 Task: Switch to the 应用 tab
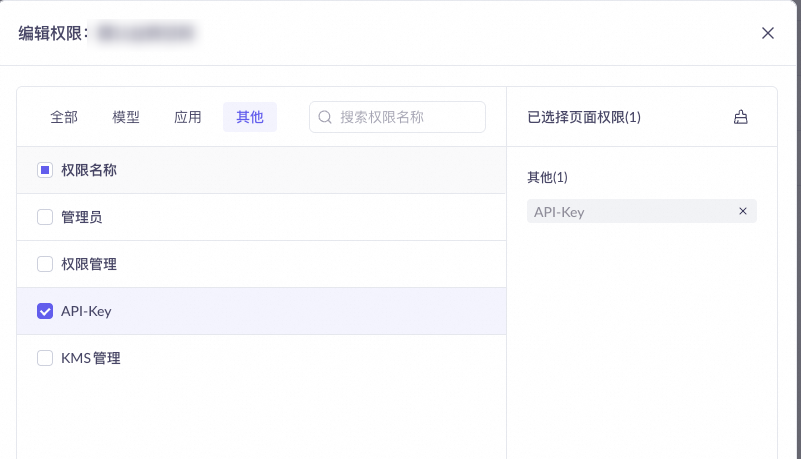[187, 117]
